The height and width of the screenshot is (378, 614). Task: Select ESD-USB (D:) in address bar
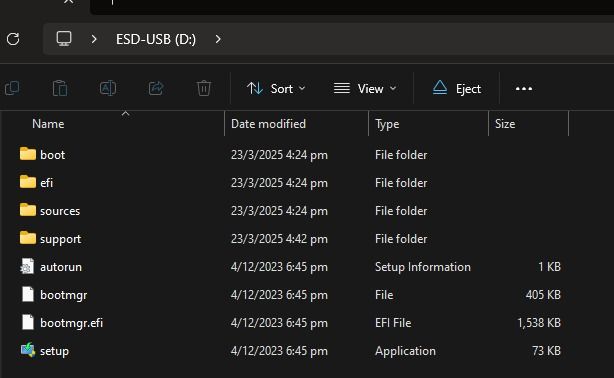pyautogui.click(x=156, y=39)
